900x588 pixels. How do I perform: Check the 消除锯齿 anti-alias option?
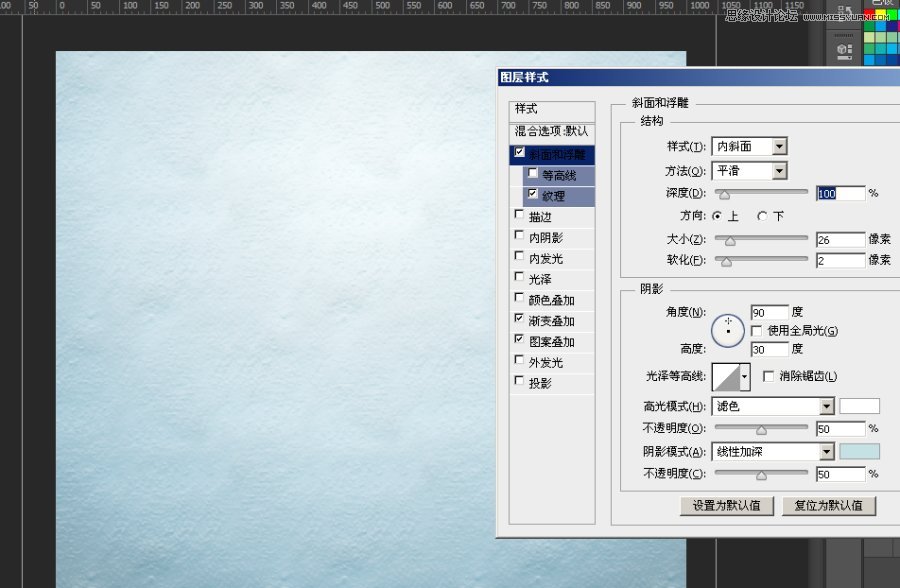coord(768,376)
